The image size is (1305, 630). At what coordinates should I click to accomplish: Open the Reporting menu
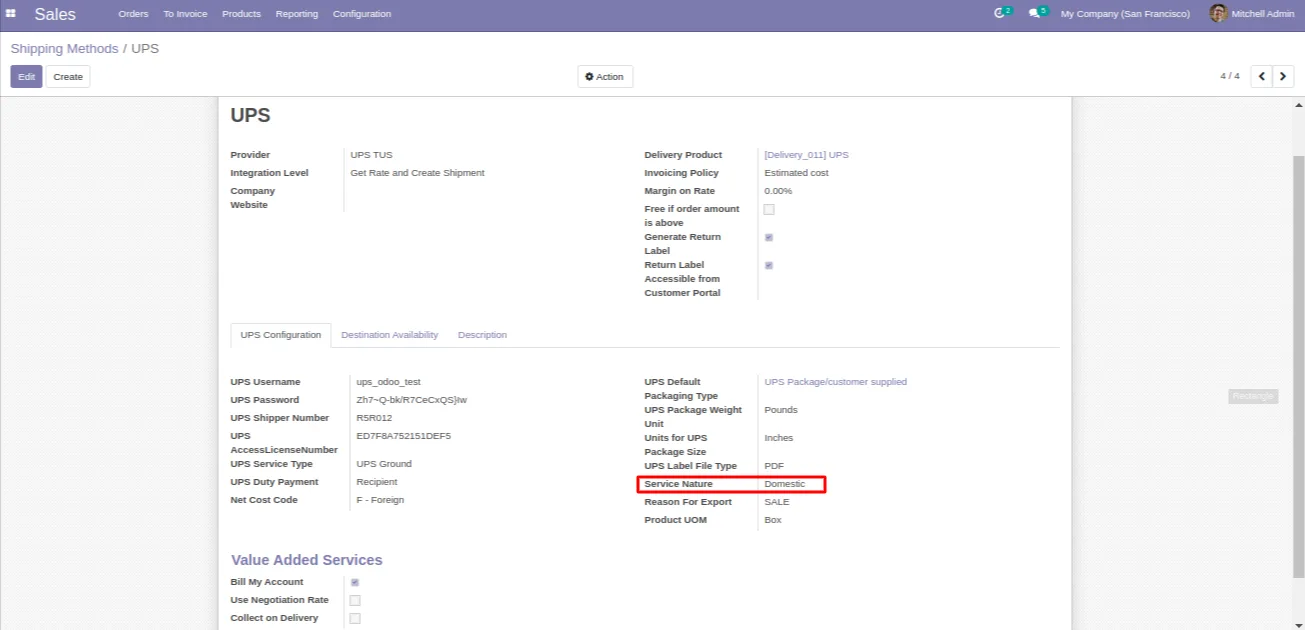(297, 14)
